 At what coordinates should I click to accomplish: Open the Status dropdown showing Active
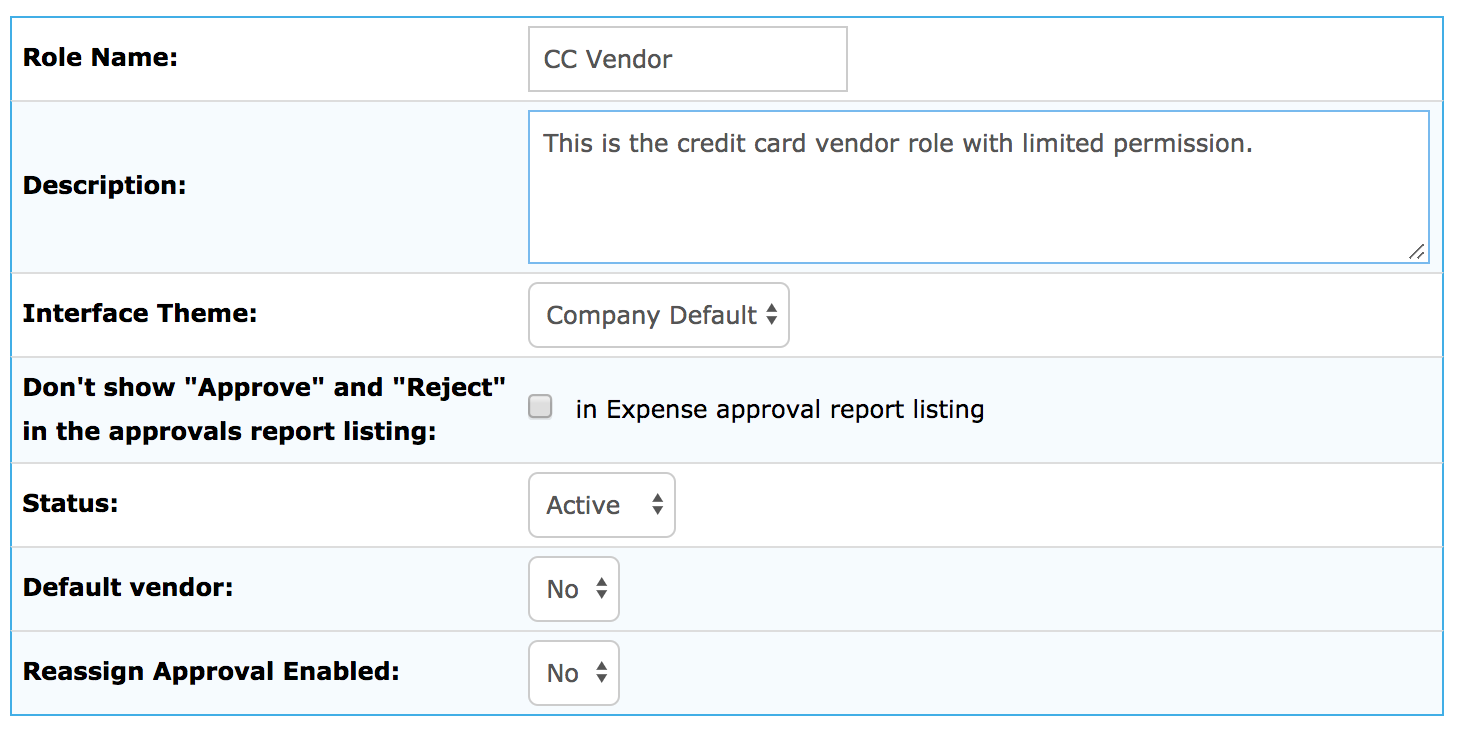(601, 505)
